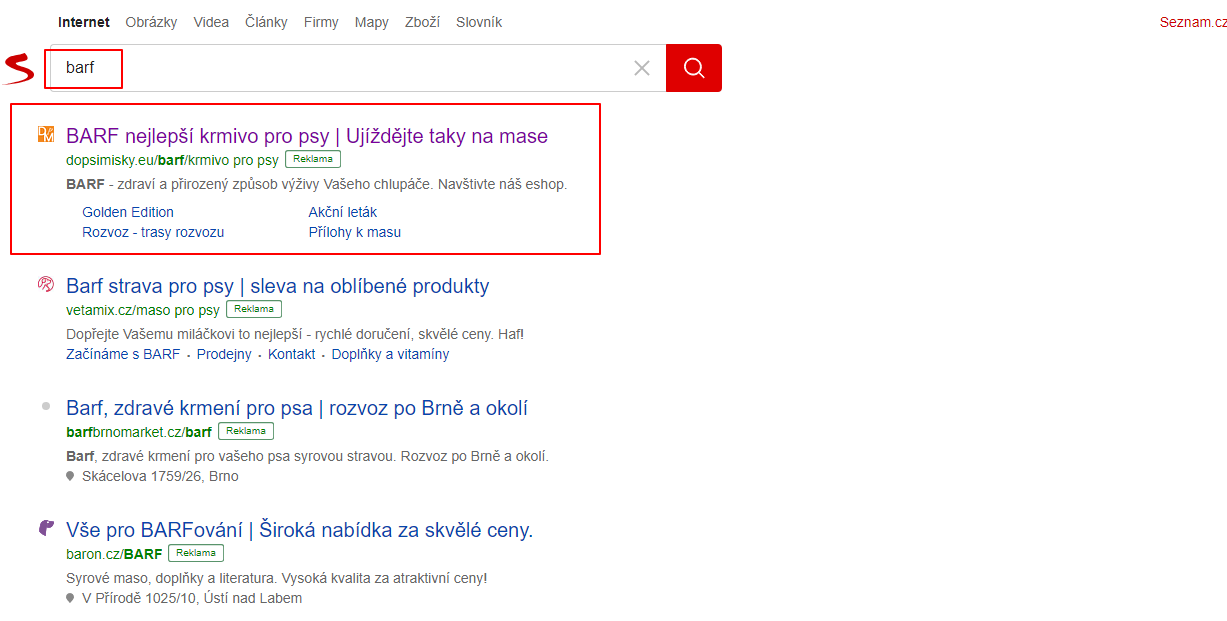1227x621 pixels.
Task: Open the Prodejny sitelink
Action: click(224, 354)
